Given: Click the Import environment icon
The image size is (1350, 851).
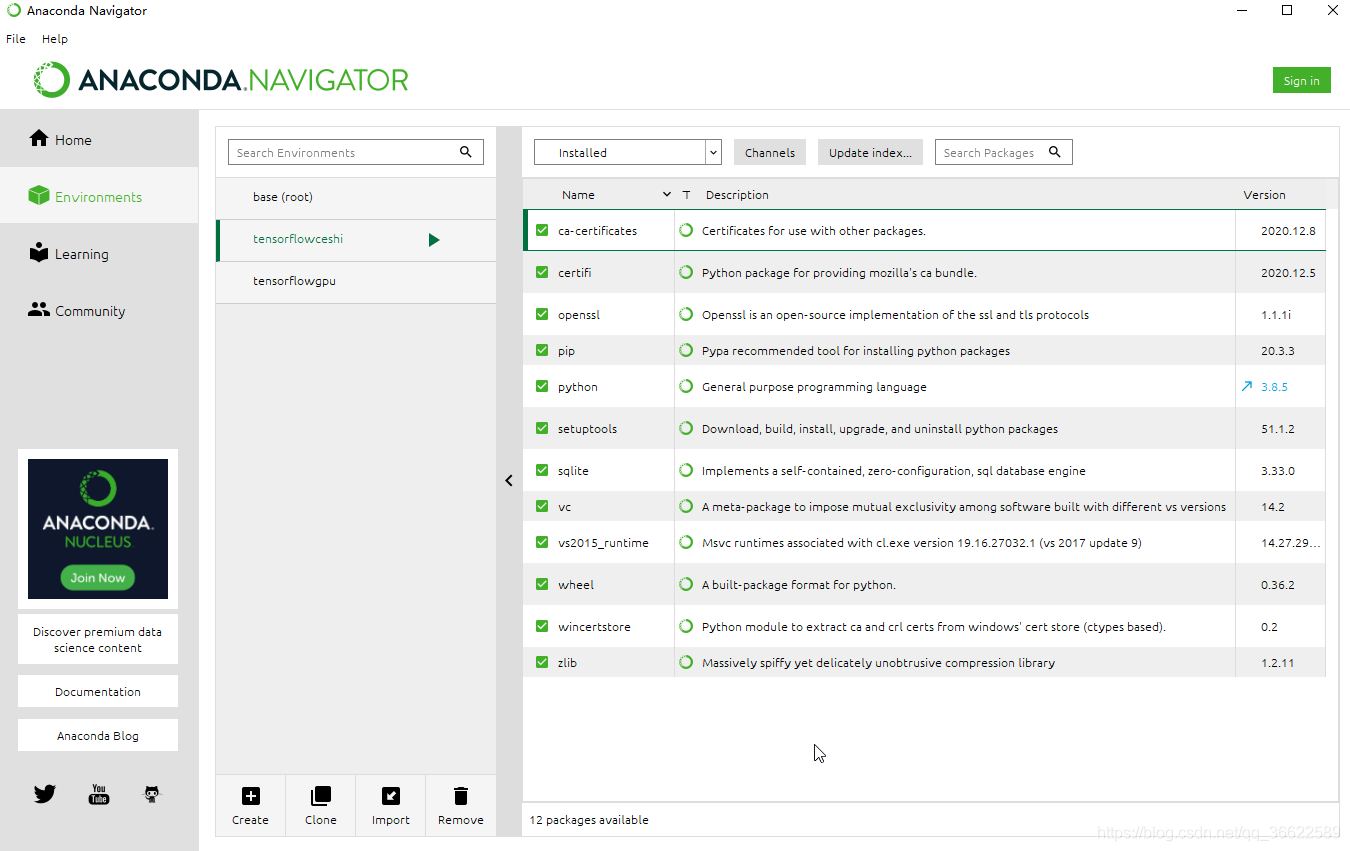Looking at the screenshot, I should 391,796.
